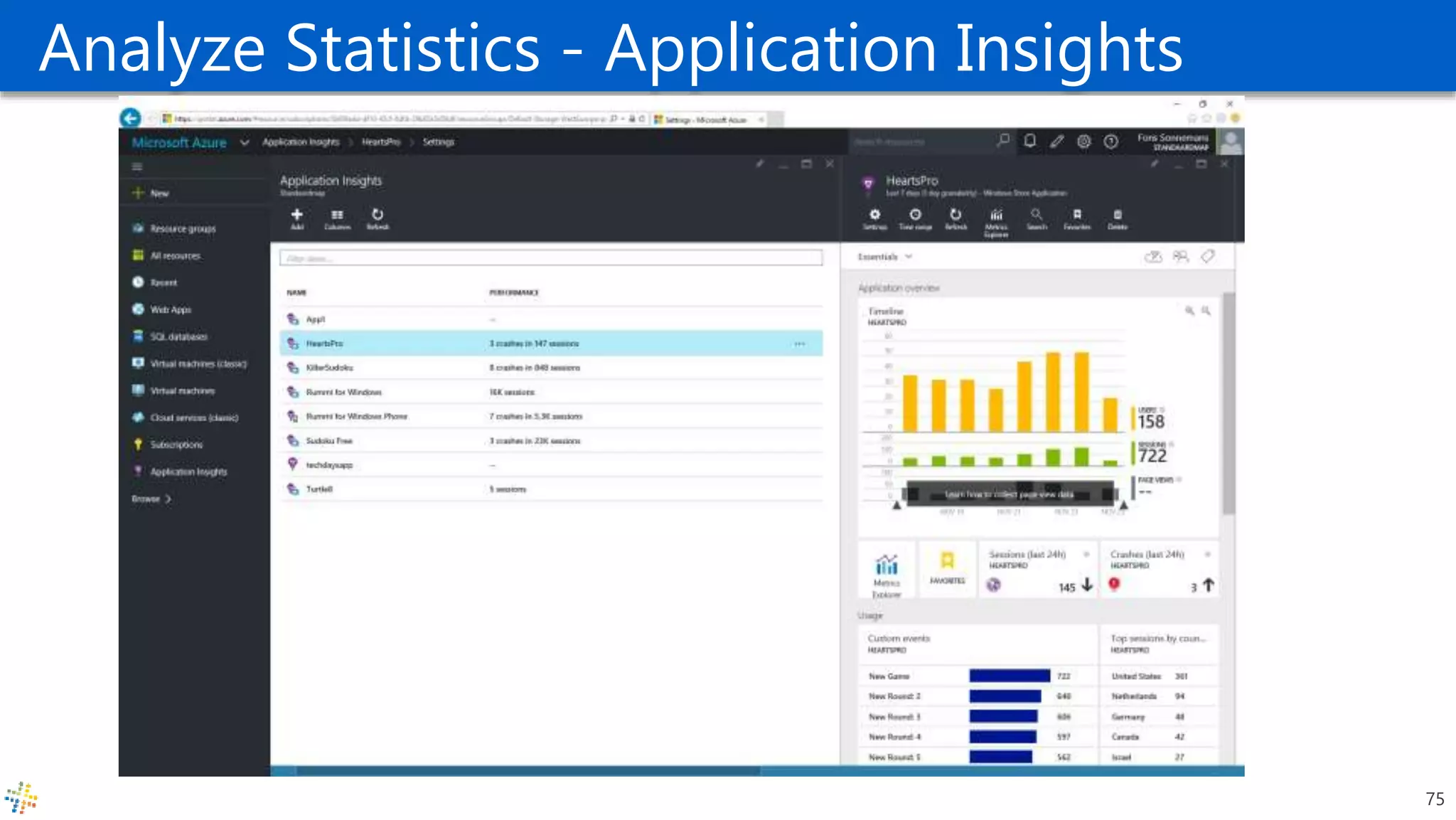Click Columns in Application Insights blade
Screen dimensions: 1456x820
tap(337, 219)
